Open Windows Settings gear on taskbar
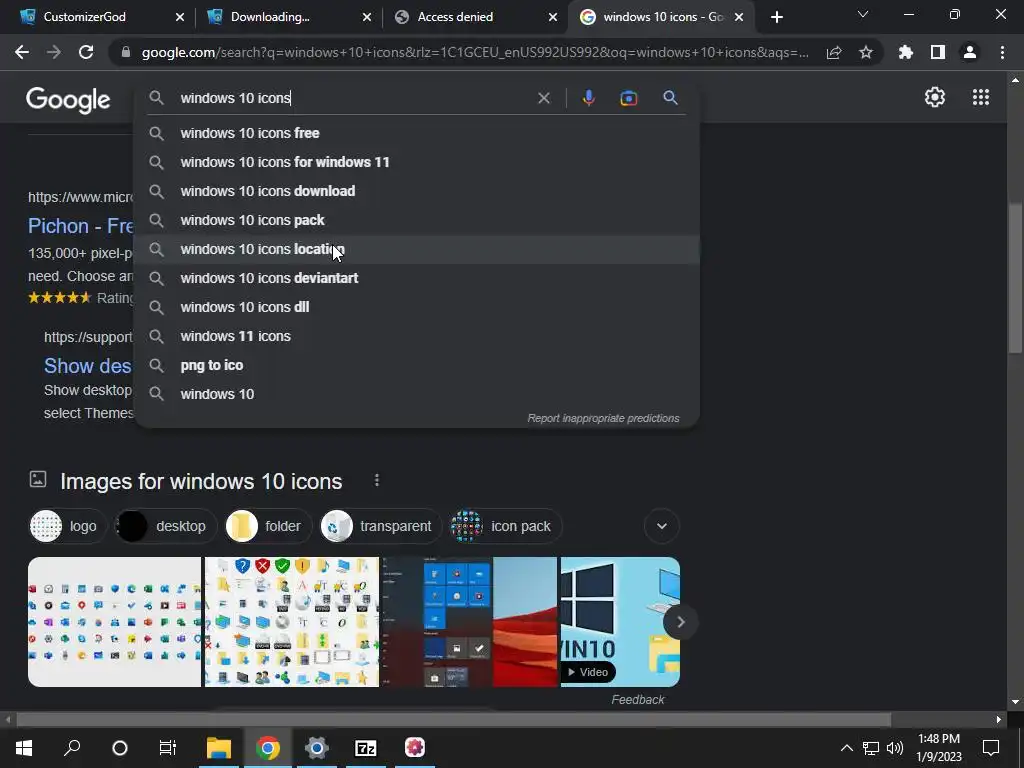The image size is (1024, 768). coord(317,748)
